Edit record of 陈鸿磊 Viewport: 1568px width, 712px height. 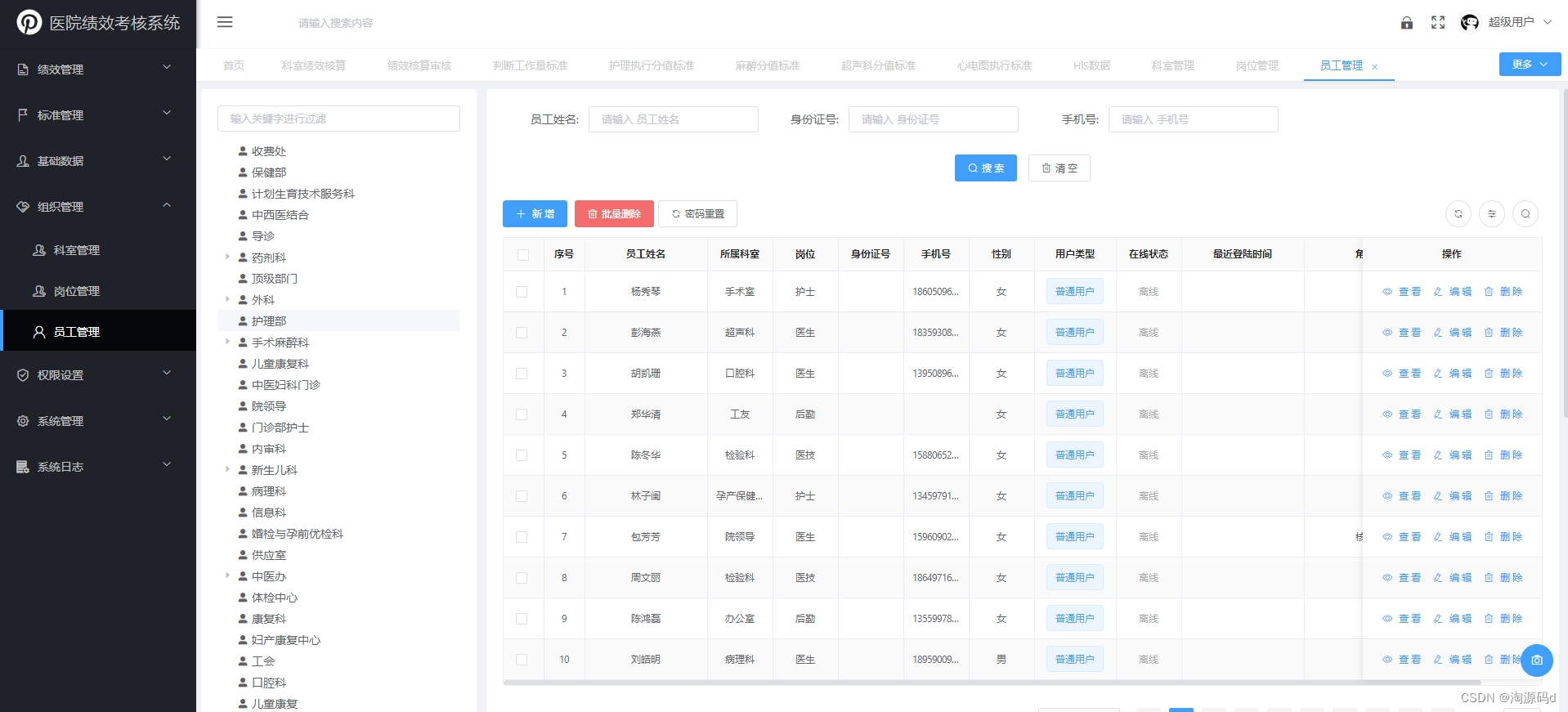(x=1452, y=619)
